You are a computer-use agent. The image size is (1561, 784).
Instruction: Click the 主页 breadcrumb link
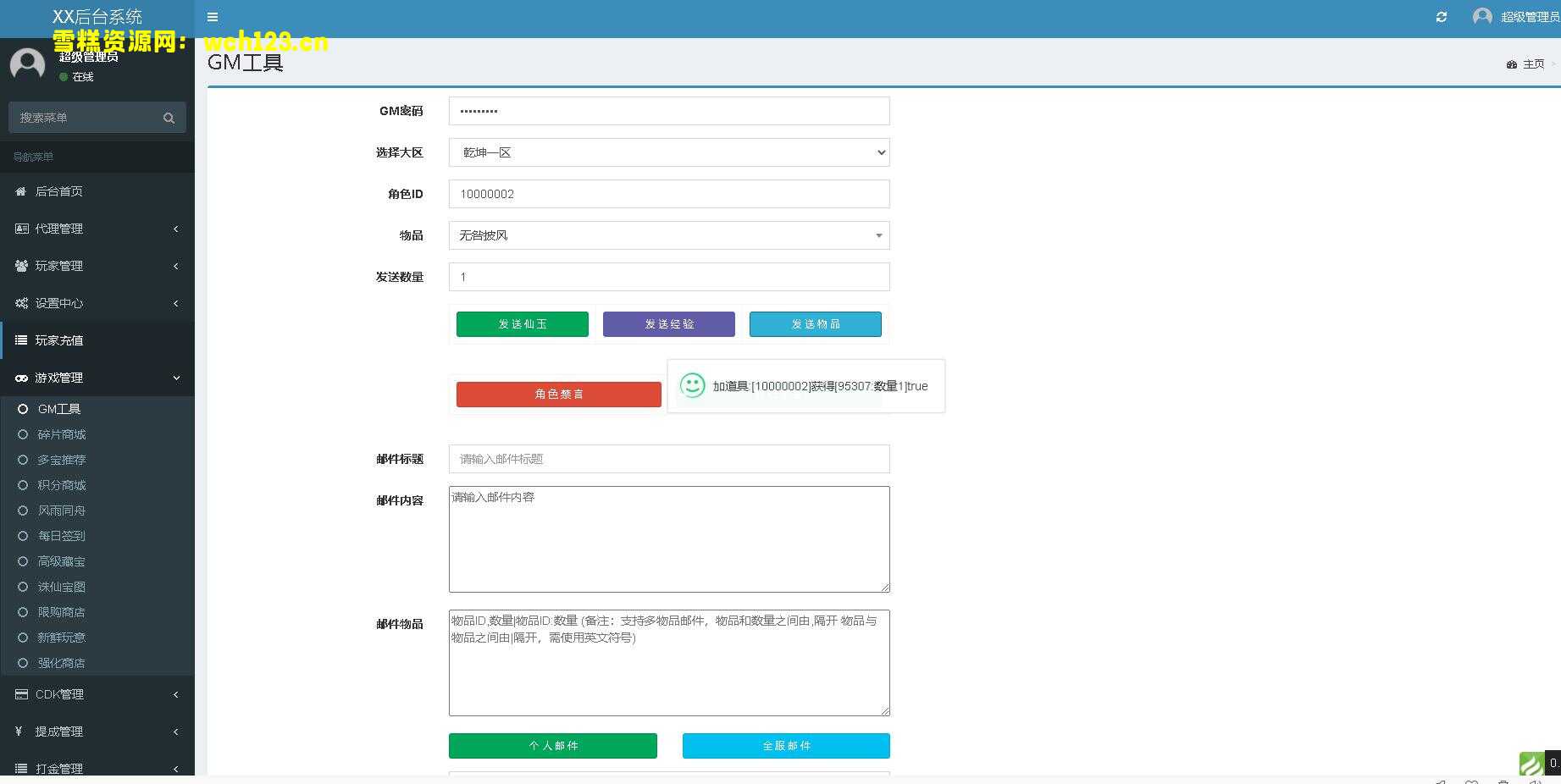pyautogui.click(x=1534, y=64)
